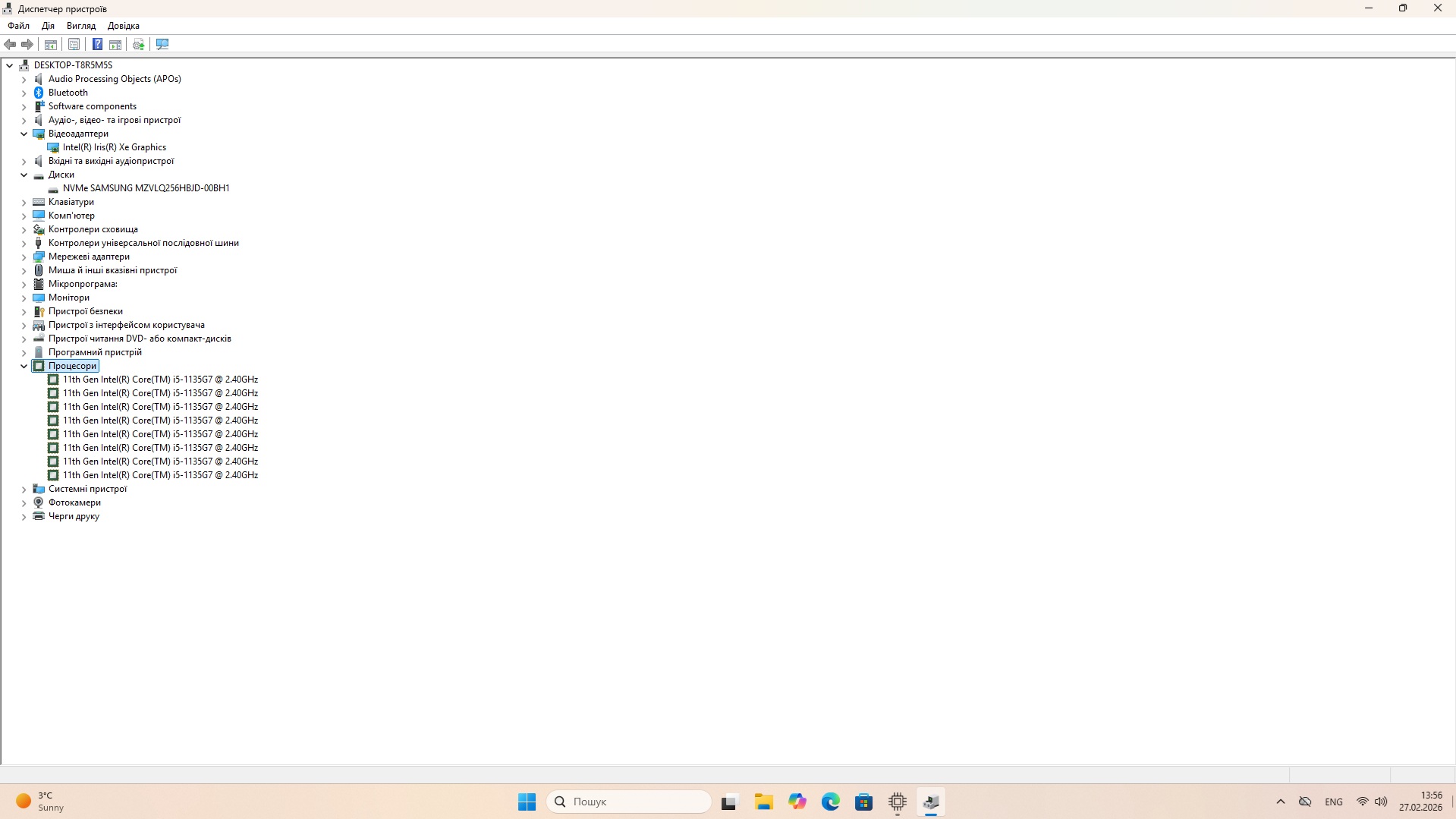Click the volume icon in system tray
Viewport: 1456px width, 819px height.
pos(1381,802)
